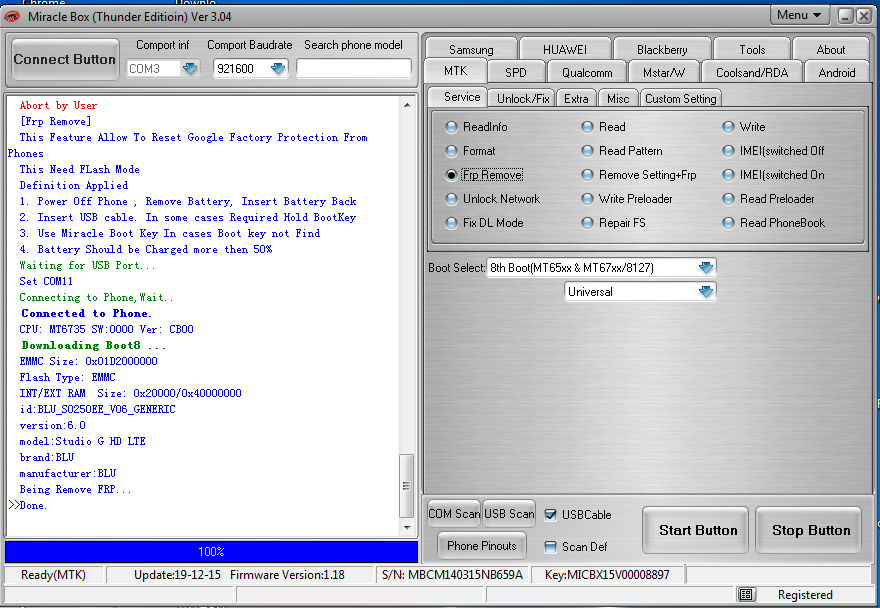Switch to the Mstar/W tab
Viewport: 880px width, 608px height.
pos(664,72)
